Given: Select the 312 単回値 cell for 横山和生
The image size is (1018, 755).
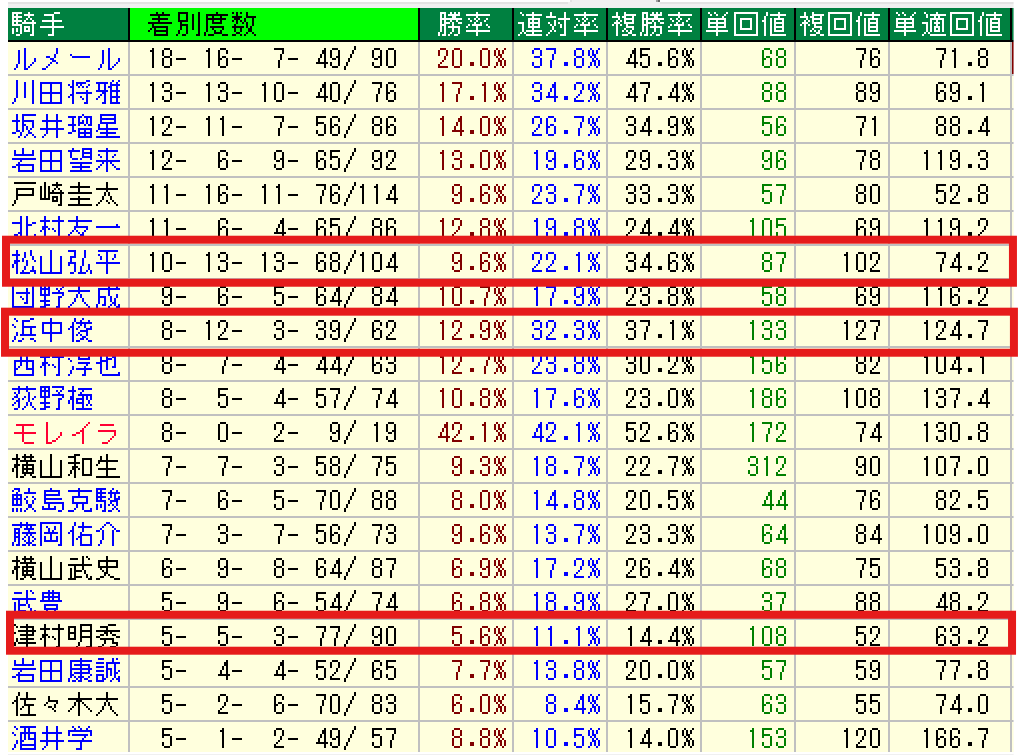Looking at the screenshot, I should (766, 467).
